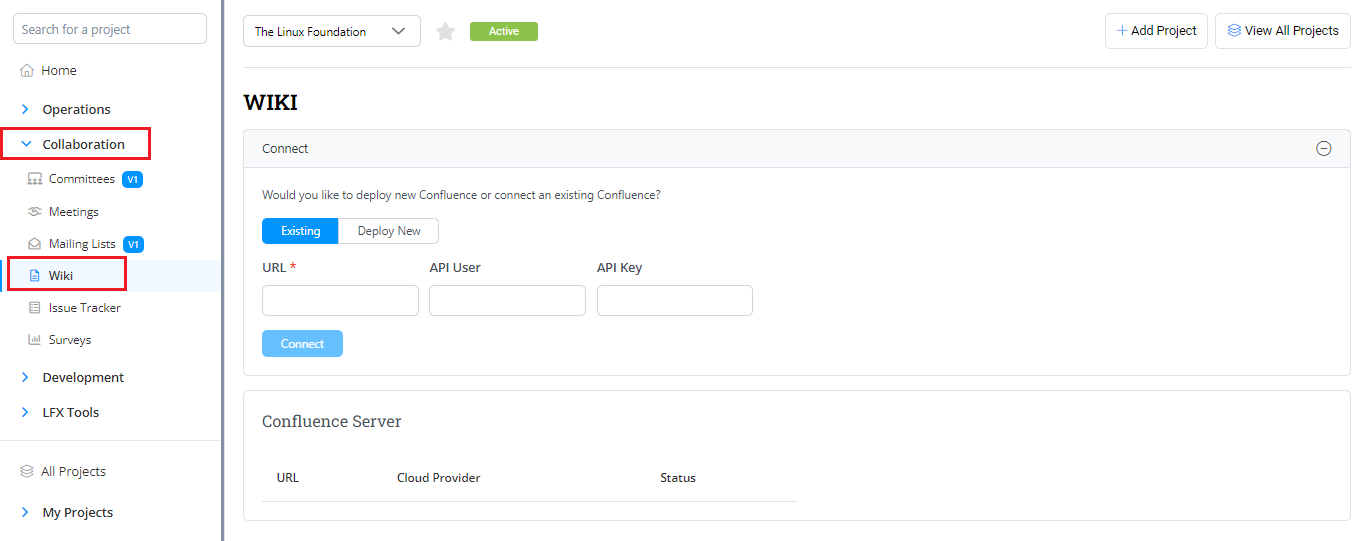The width and height of the screenshot is (1365, 541).
Task: Select the Existing Confluence option
Action: (x=300, y=231)
